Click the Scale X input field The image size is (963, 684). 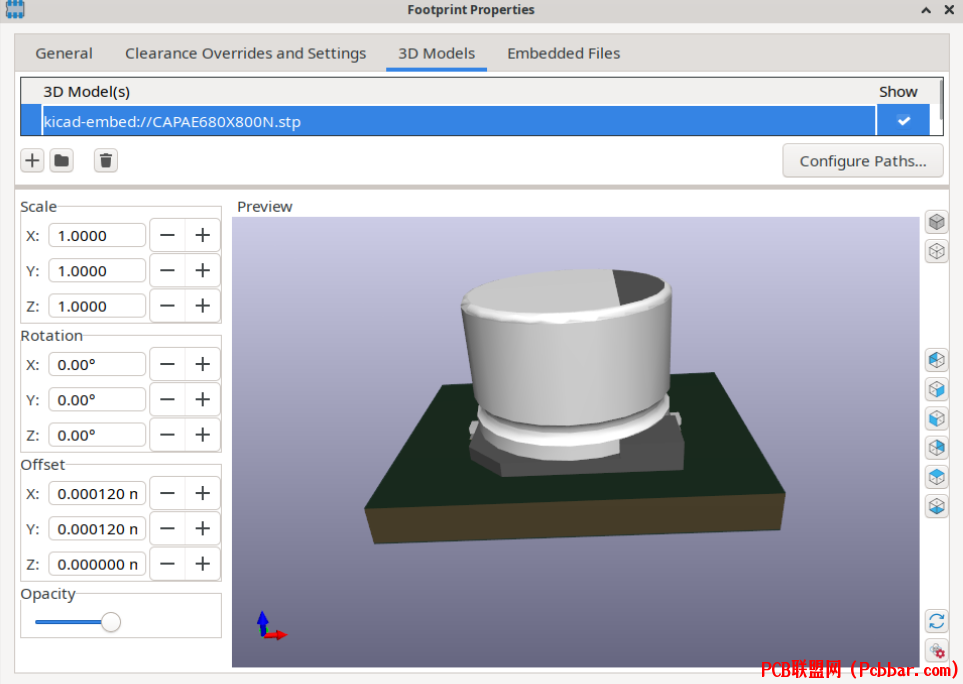(97, 235)
